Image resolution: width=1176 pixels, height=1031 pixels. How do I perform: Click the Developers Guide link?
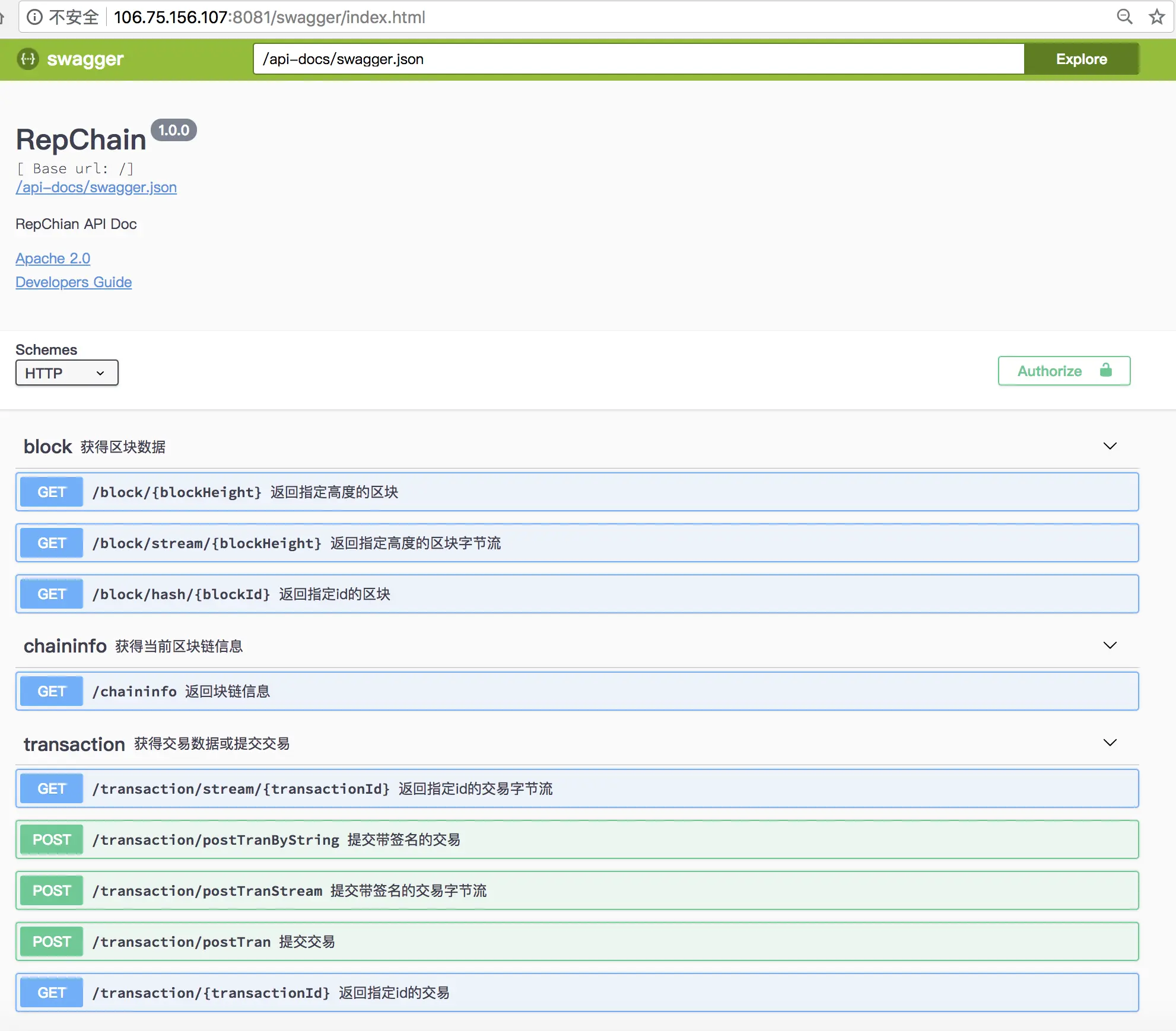coord(74,281)
